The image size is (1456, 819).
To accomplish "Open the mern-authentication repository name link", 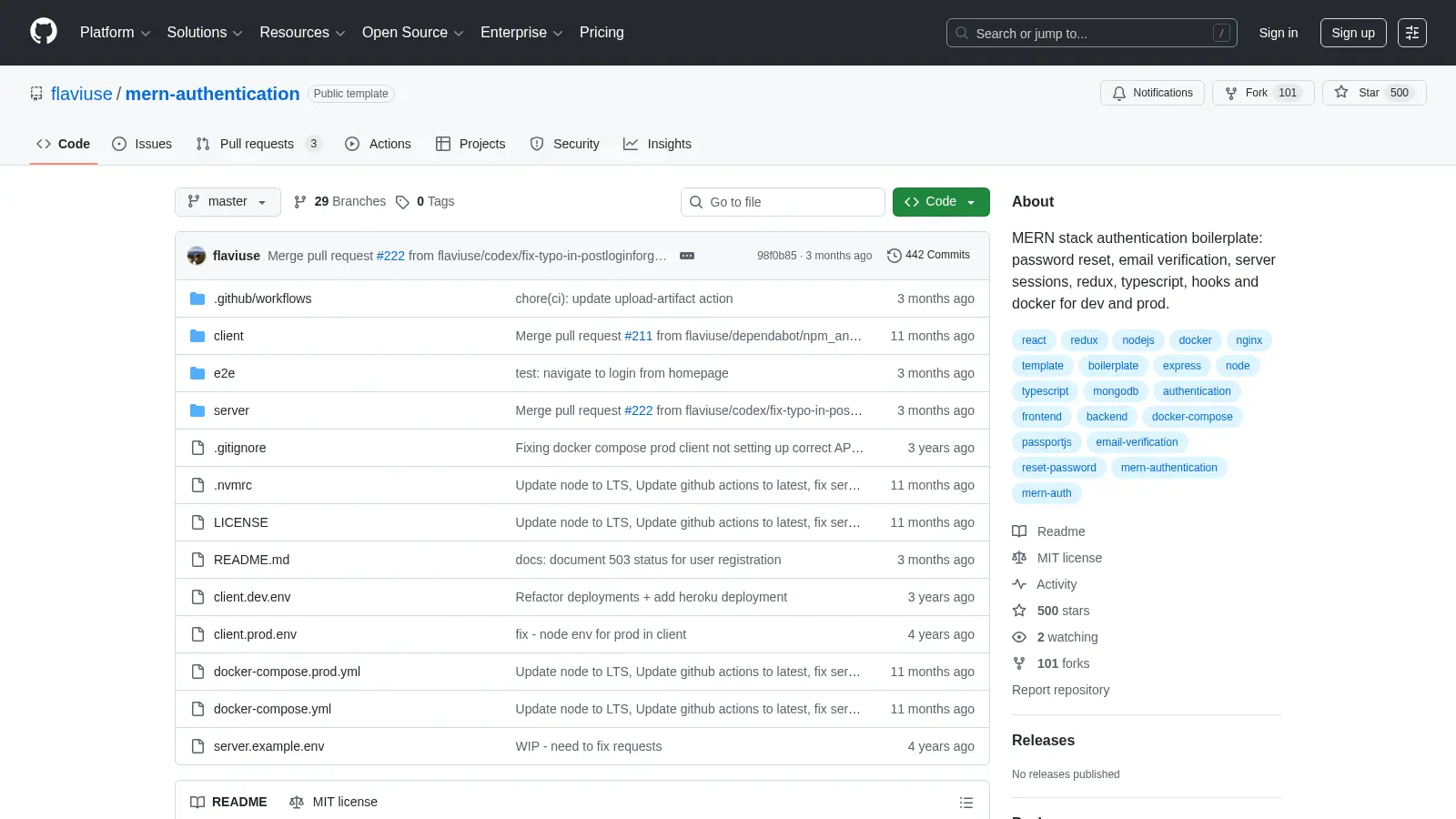I will (212, 94).
